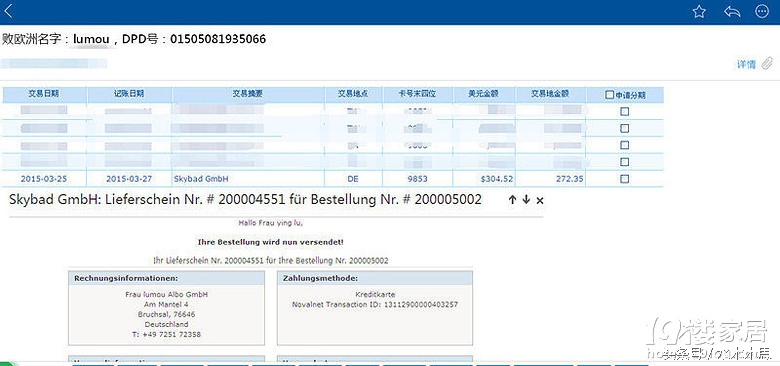The image size is (780, 366).
Task: Select the 卡号末四位 column header
Action: [417, 94]
